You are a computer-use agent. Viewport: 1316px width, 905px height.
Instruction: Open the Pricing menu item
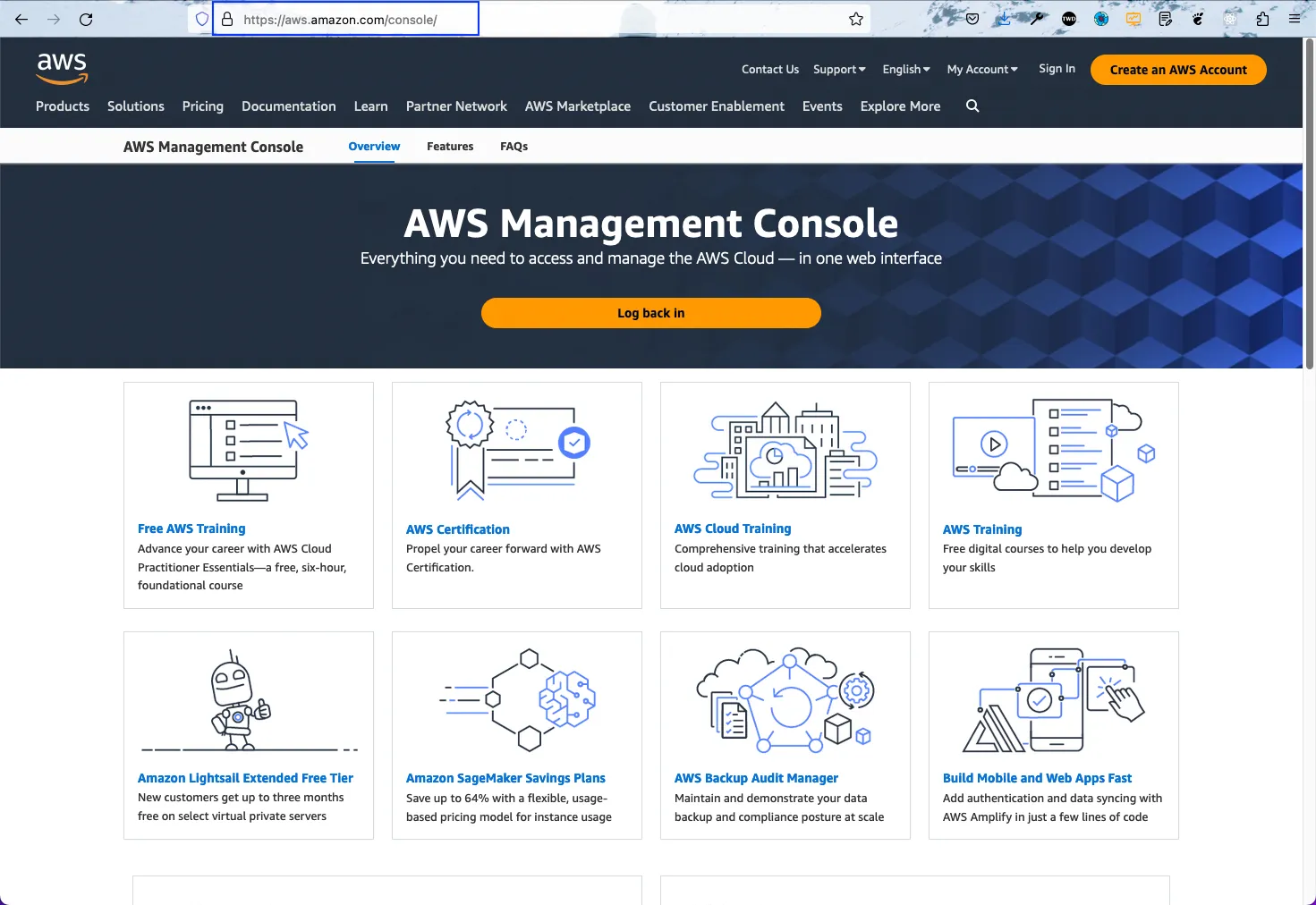tap(203, 106)
